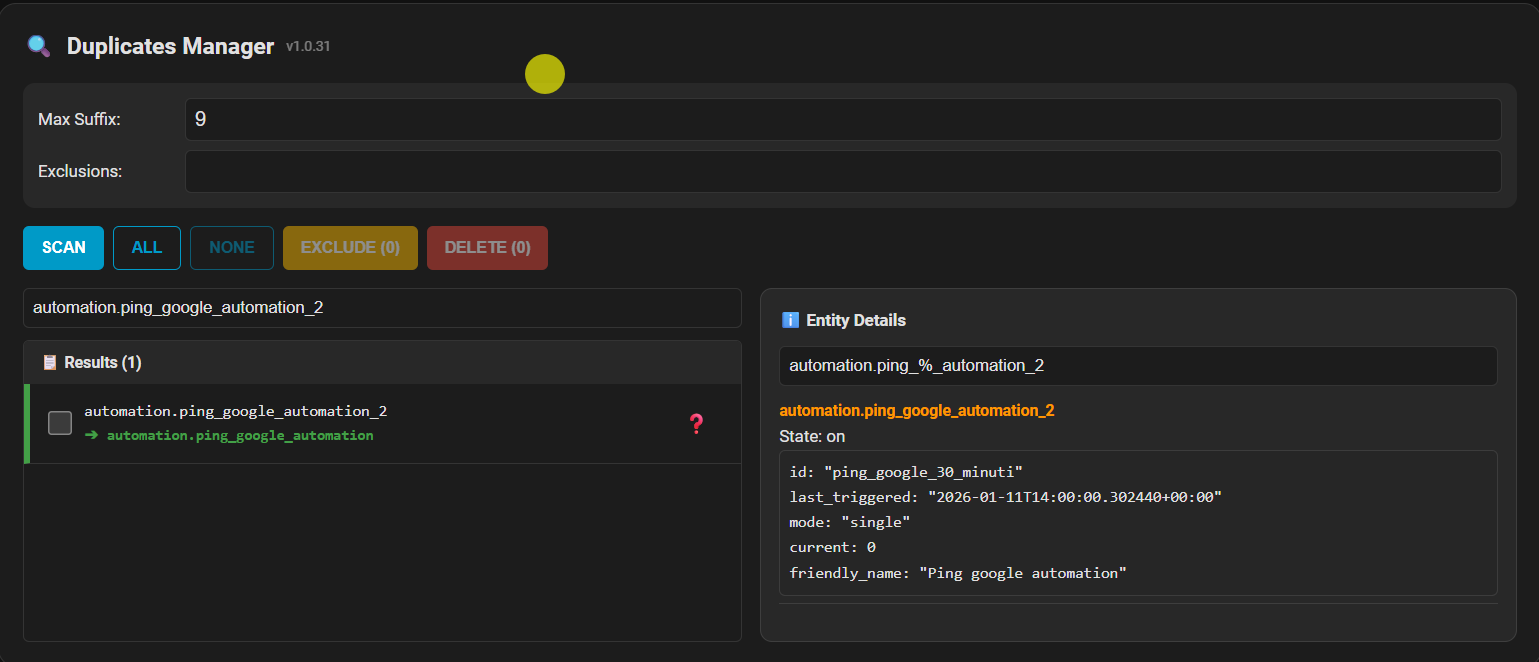The width and height of the screenshot is (1539, 662).
Task: Click the blue info icon in Entity Details
Action: (x=790, y=320)
